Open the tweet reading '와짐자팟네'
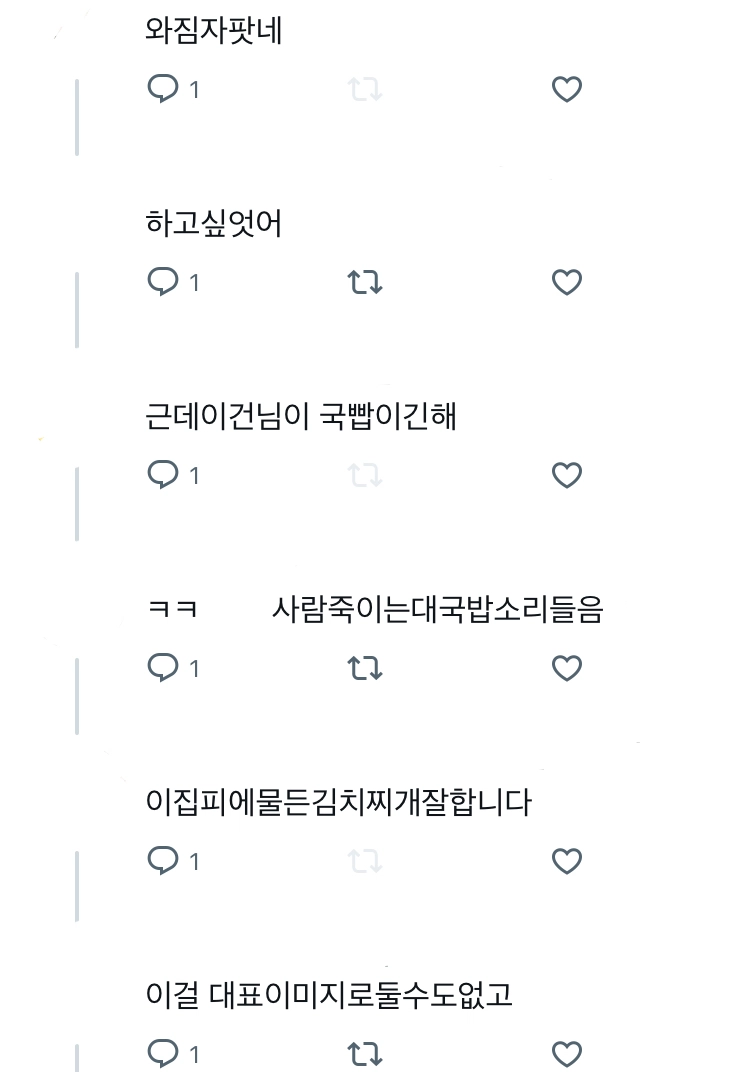 coord(214,31)
